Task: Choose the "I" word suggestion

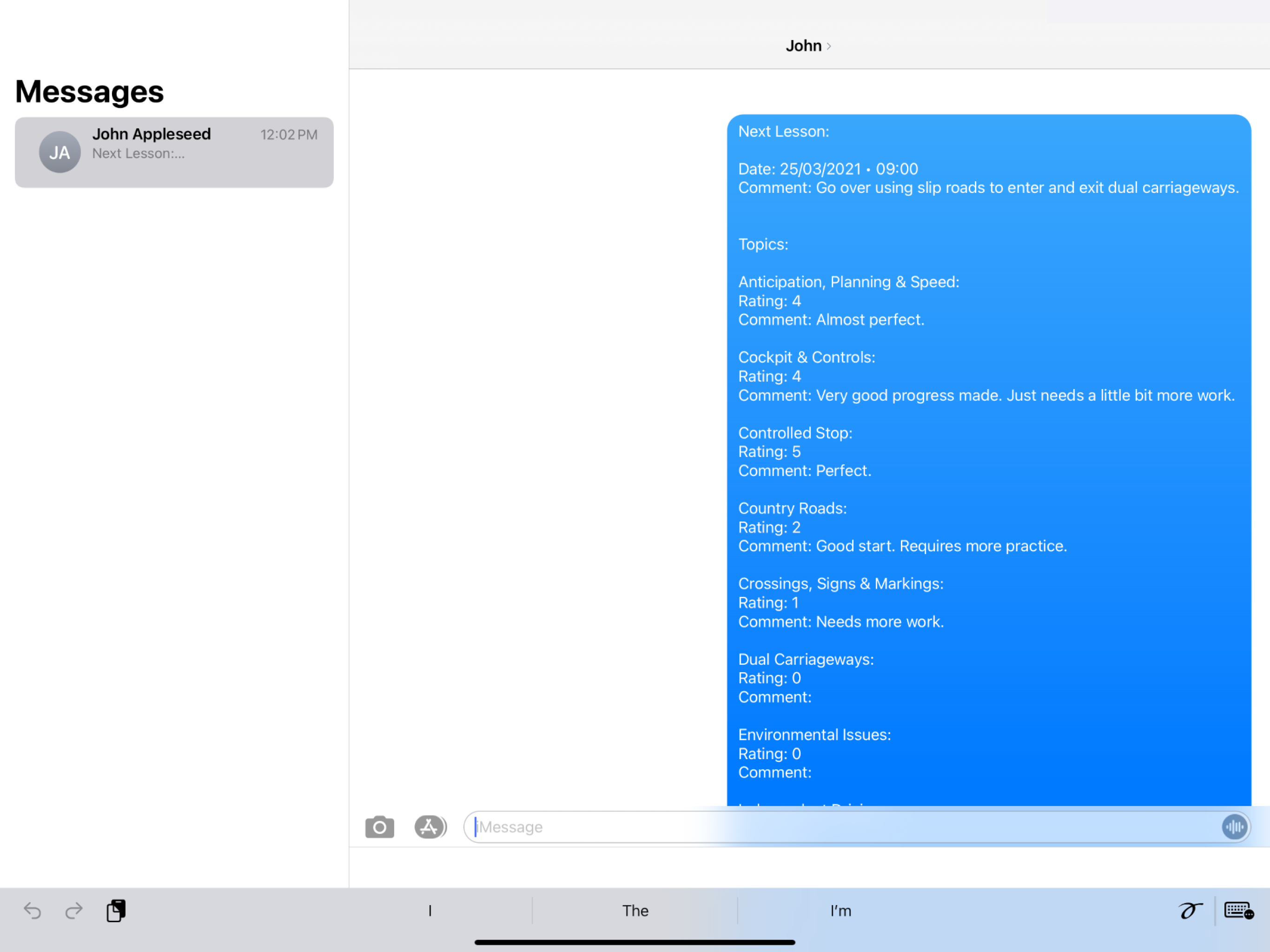Action: click(430, 911)
